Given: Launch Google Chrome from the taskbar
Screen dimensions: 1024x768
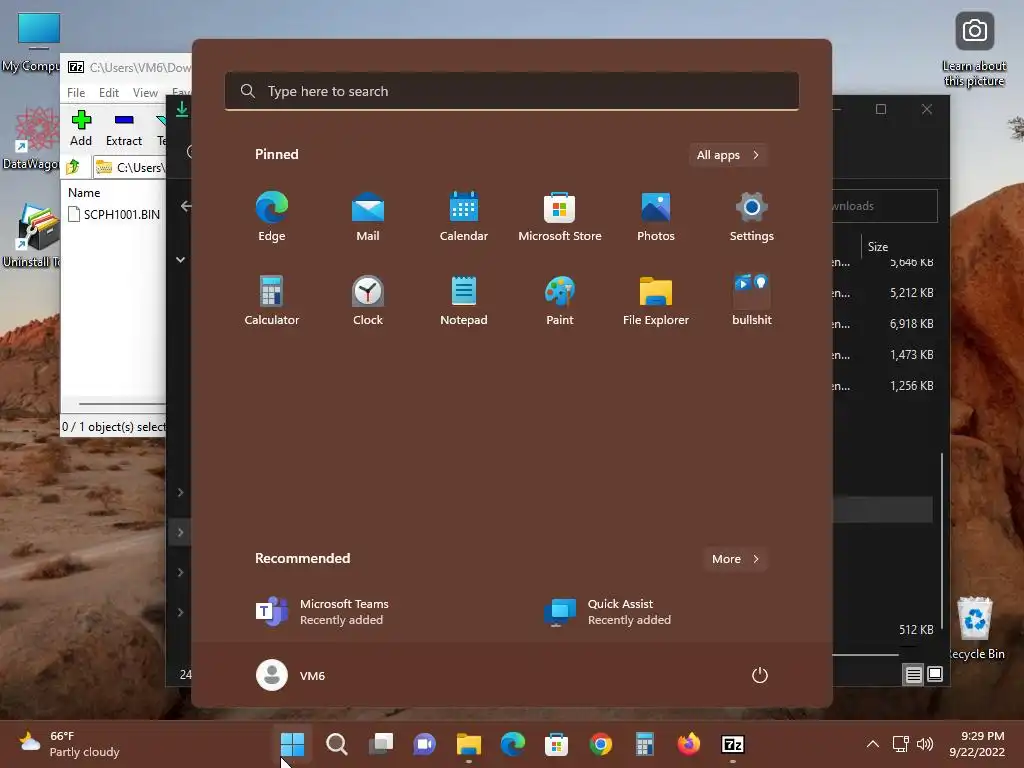Looking at the screenshot, I should 601,744.
